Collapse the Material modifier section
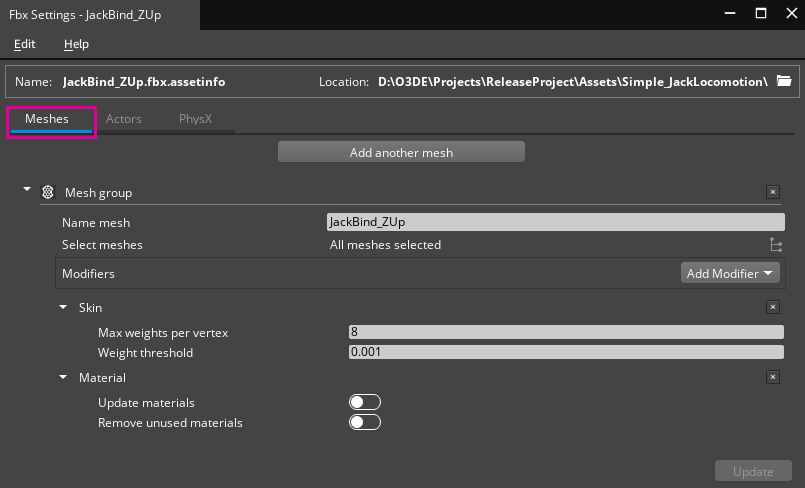 (63, 378)
